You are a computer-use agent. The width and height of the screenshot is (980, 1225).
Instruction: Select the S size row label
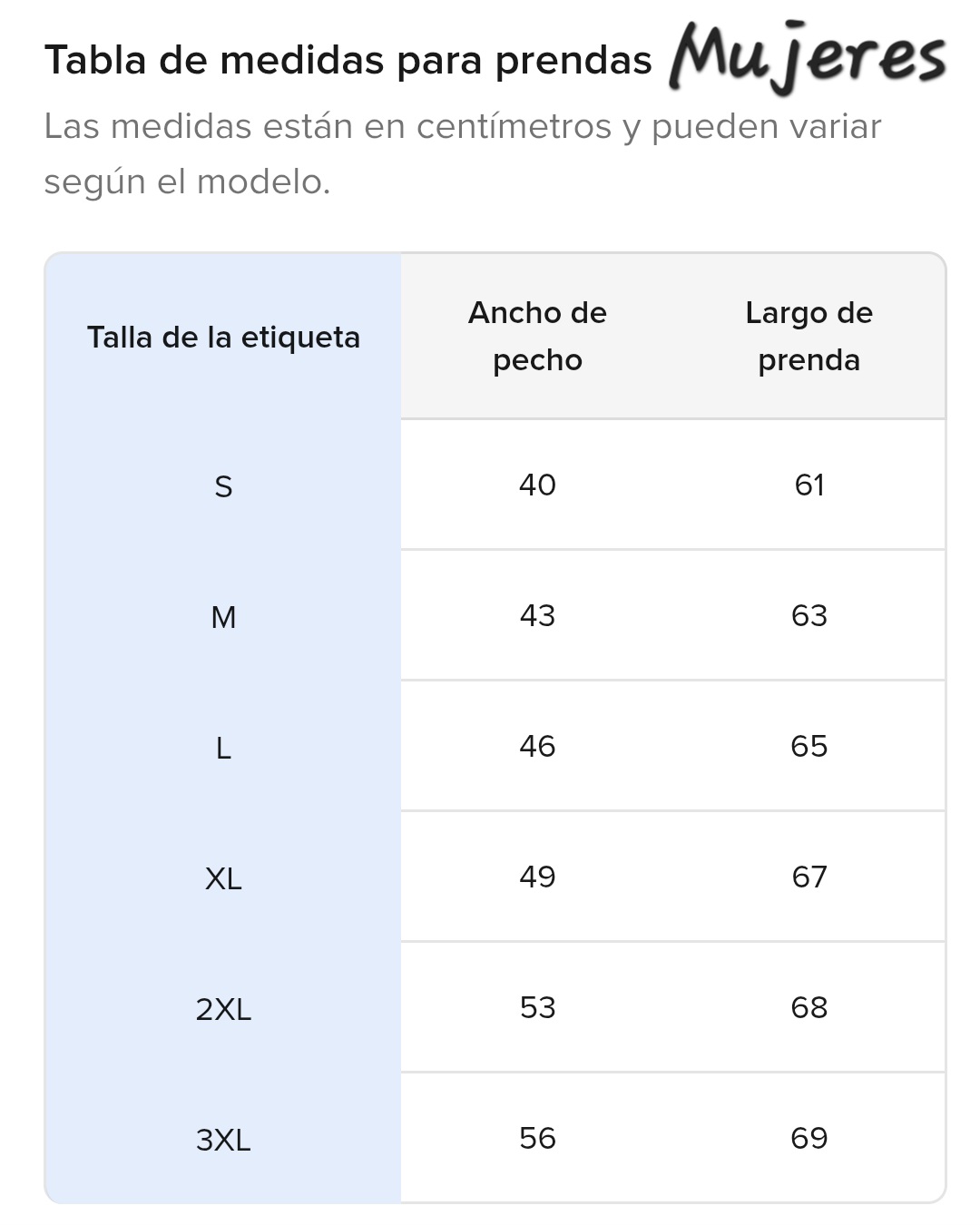pos(223,487)
